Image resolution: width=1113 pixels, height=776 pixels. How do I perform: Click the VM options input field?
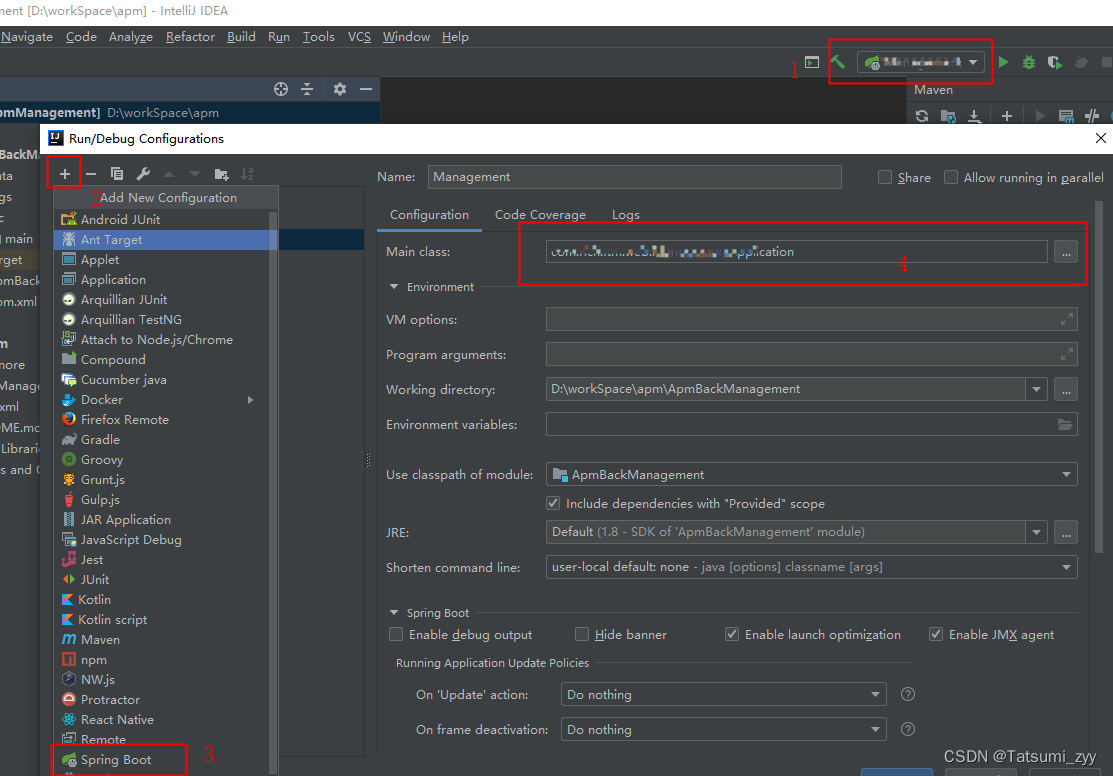click(x=811, y=319)
